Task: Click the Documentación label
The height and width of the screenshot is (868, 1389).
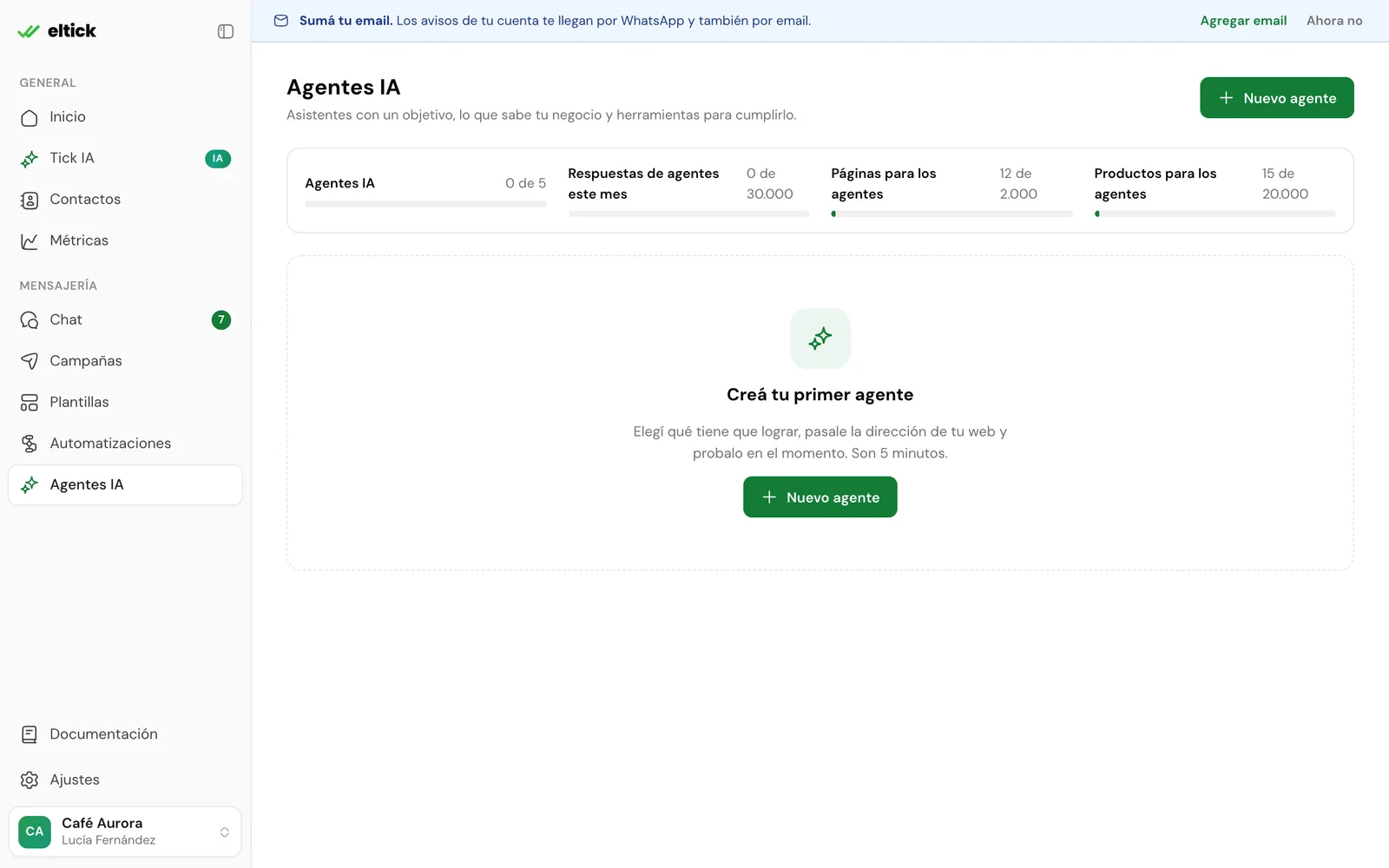Action: point(104,734)
